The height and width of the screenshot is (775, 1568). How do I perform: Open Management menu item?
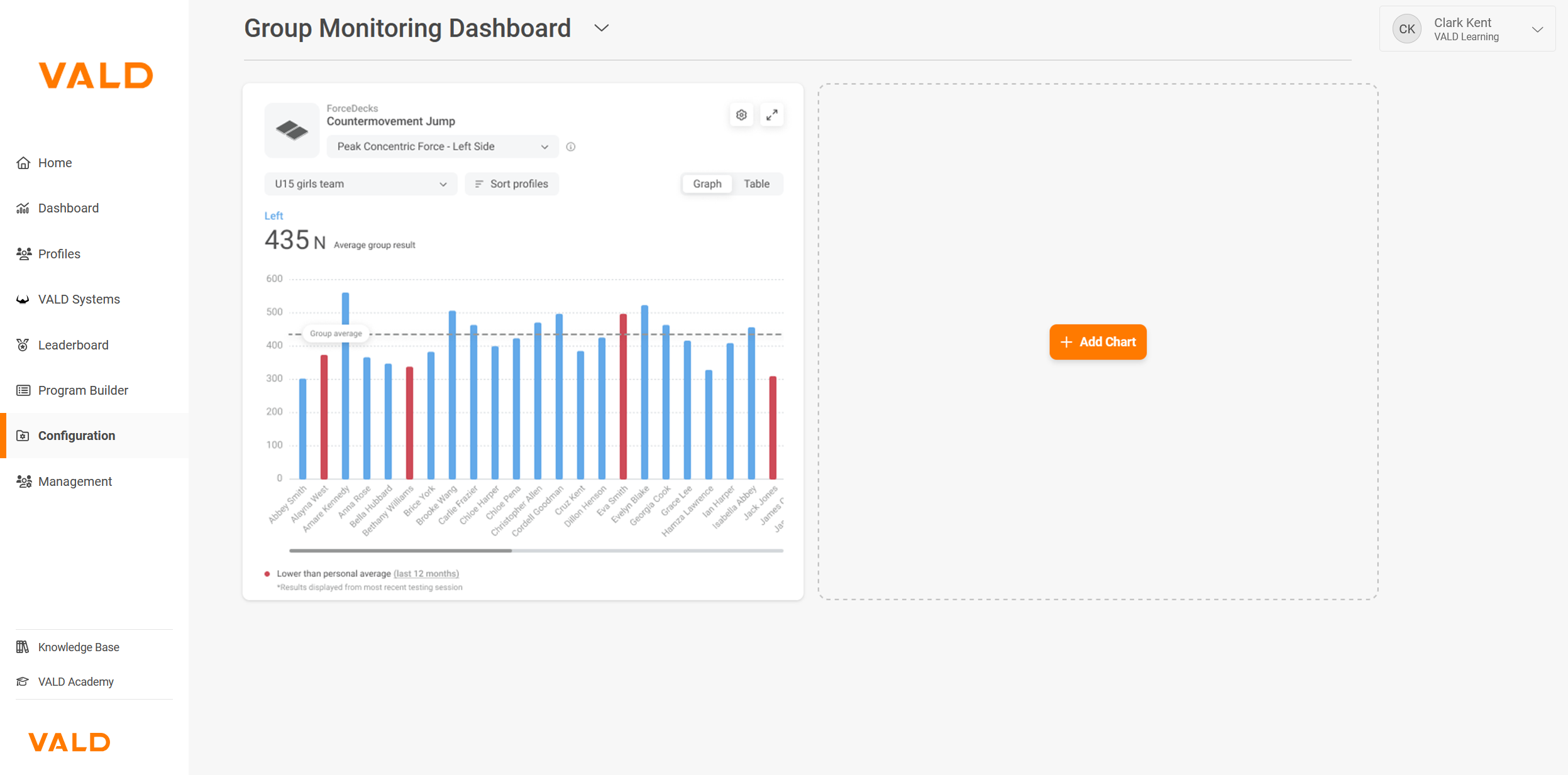click(94, 481)
